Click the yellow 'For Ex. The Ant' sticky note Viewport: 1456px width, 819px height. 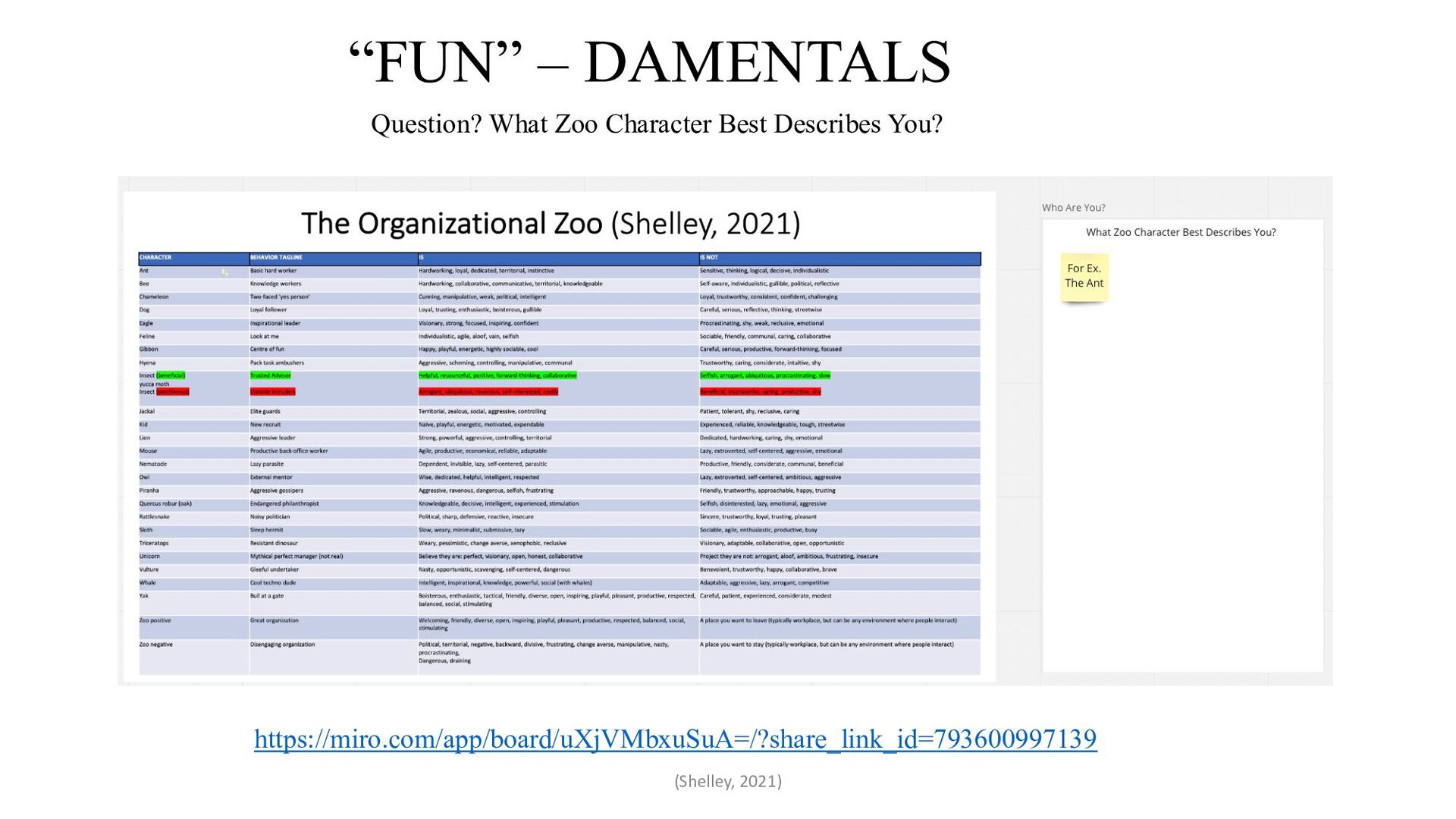pyautogui.click(x=1084, y=276)
